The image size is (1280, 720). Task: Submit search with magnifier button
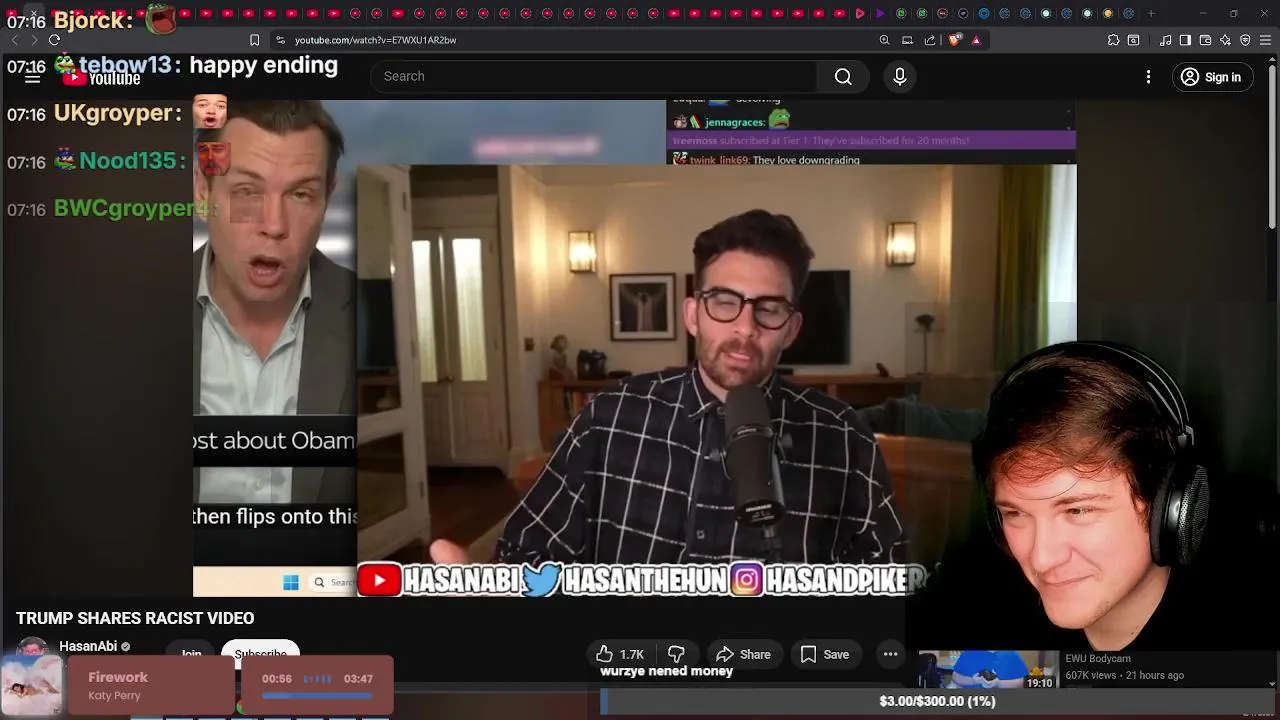(843, 76)
